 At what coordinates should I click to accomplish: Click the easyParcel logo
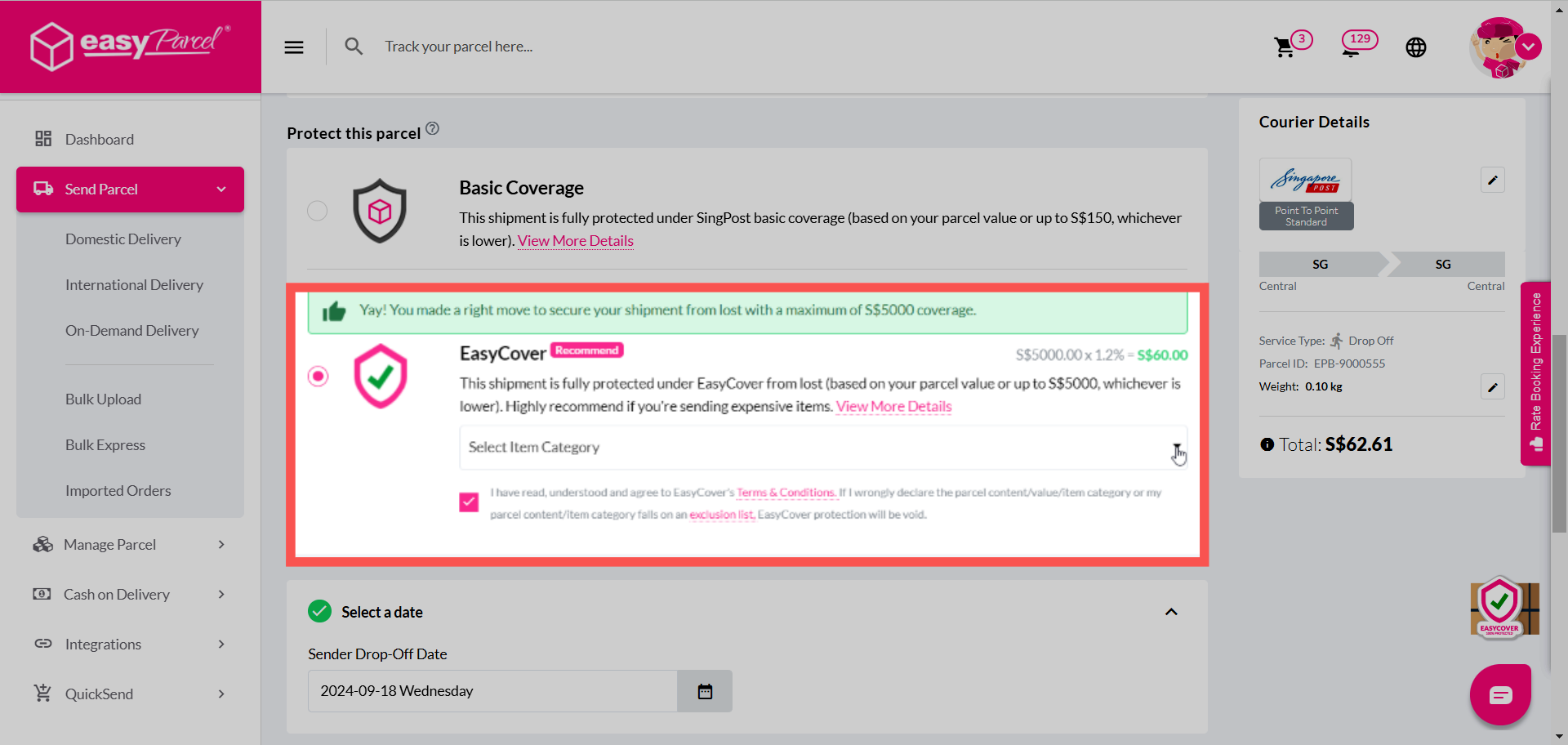click(131, 45)
